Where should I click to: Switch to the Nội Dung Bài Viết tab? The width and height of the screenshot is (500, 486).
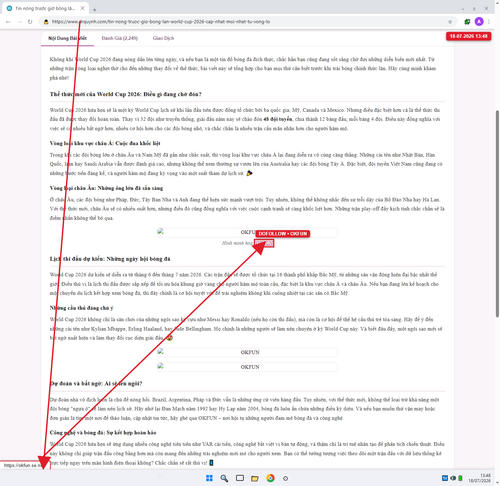(x=67, y=38)
